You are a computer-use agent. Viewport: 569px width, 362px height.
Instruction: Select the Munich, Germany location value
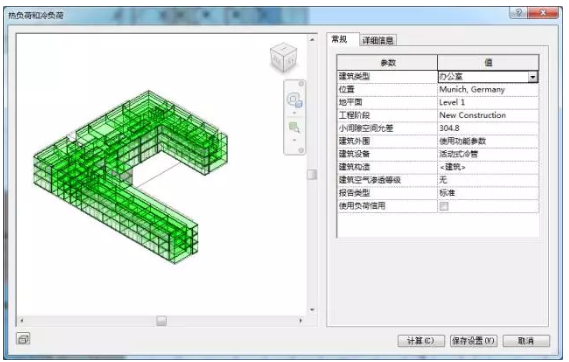coord(488,90)
